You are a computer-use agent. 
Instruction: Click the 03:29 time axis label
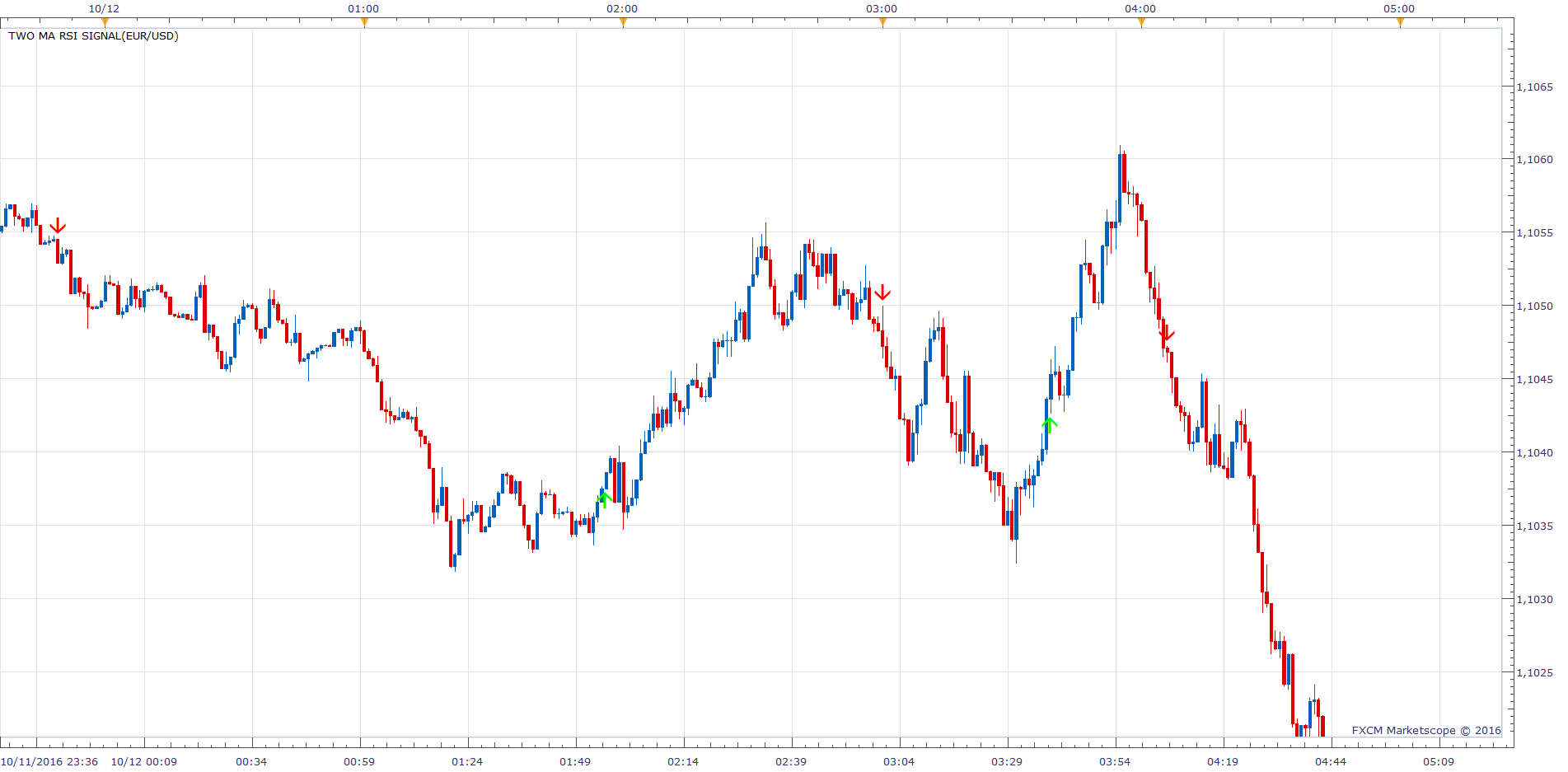point(1007,761)
